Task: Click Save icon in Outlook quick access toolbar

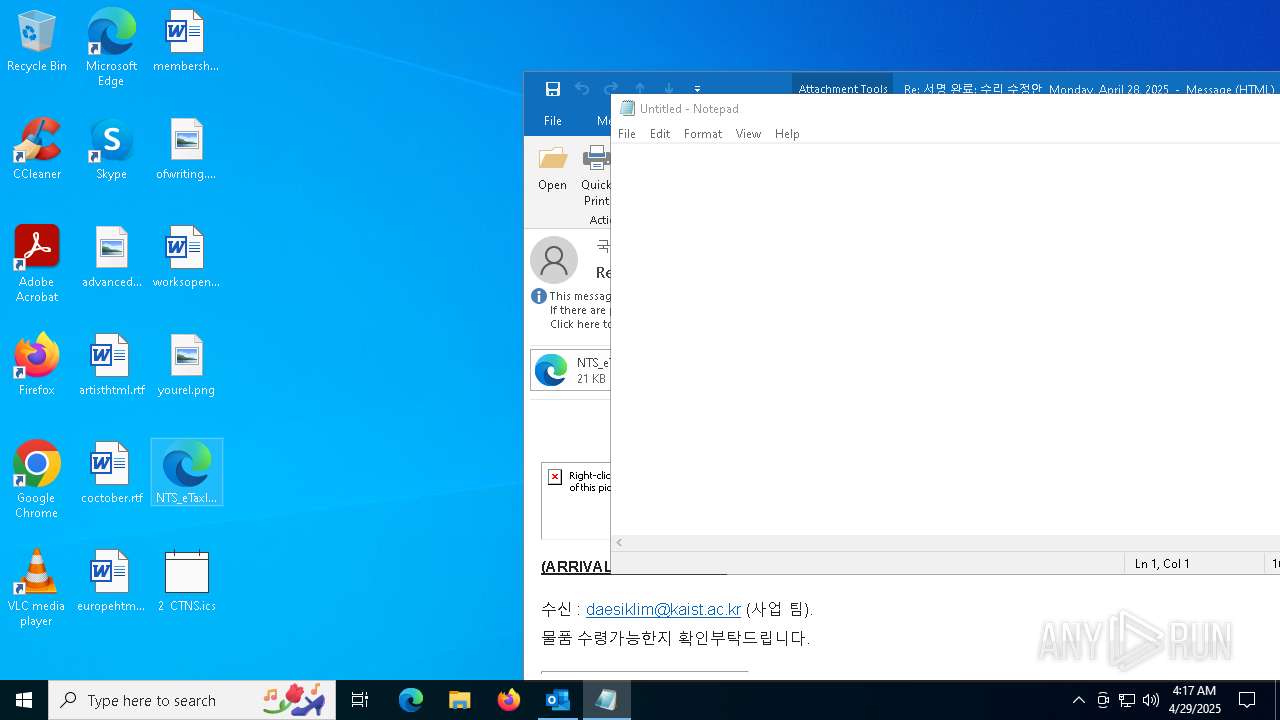Action: tap(552, 89)
